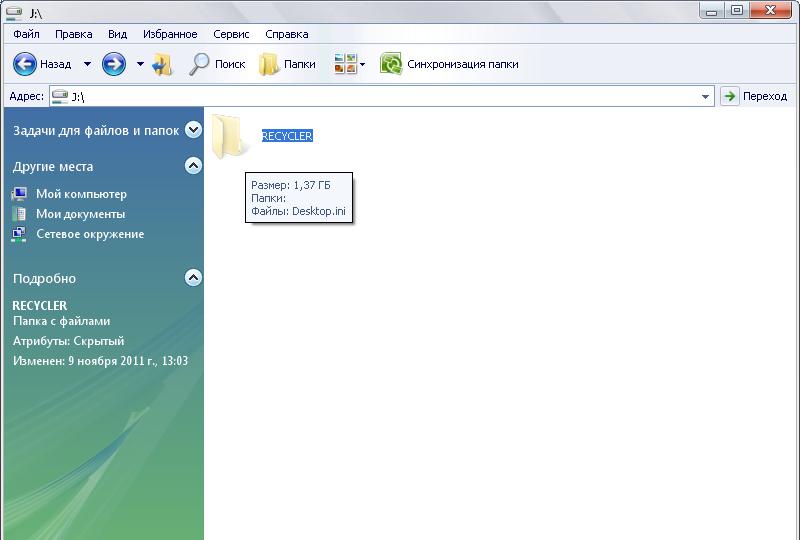Click the bold RECYCLER name in details
This screenshot has width=800, height=540.
click(39, 306)
